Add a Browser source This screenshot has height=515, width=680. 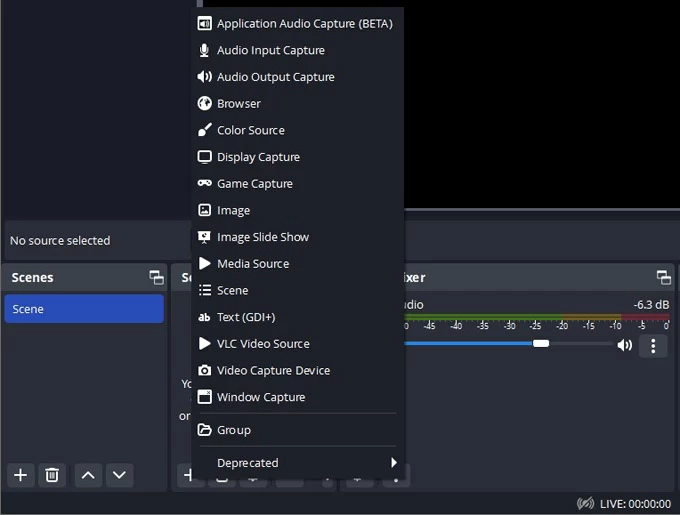click(298, 104)
